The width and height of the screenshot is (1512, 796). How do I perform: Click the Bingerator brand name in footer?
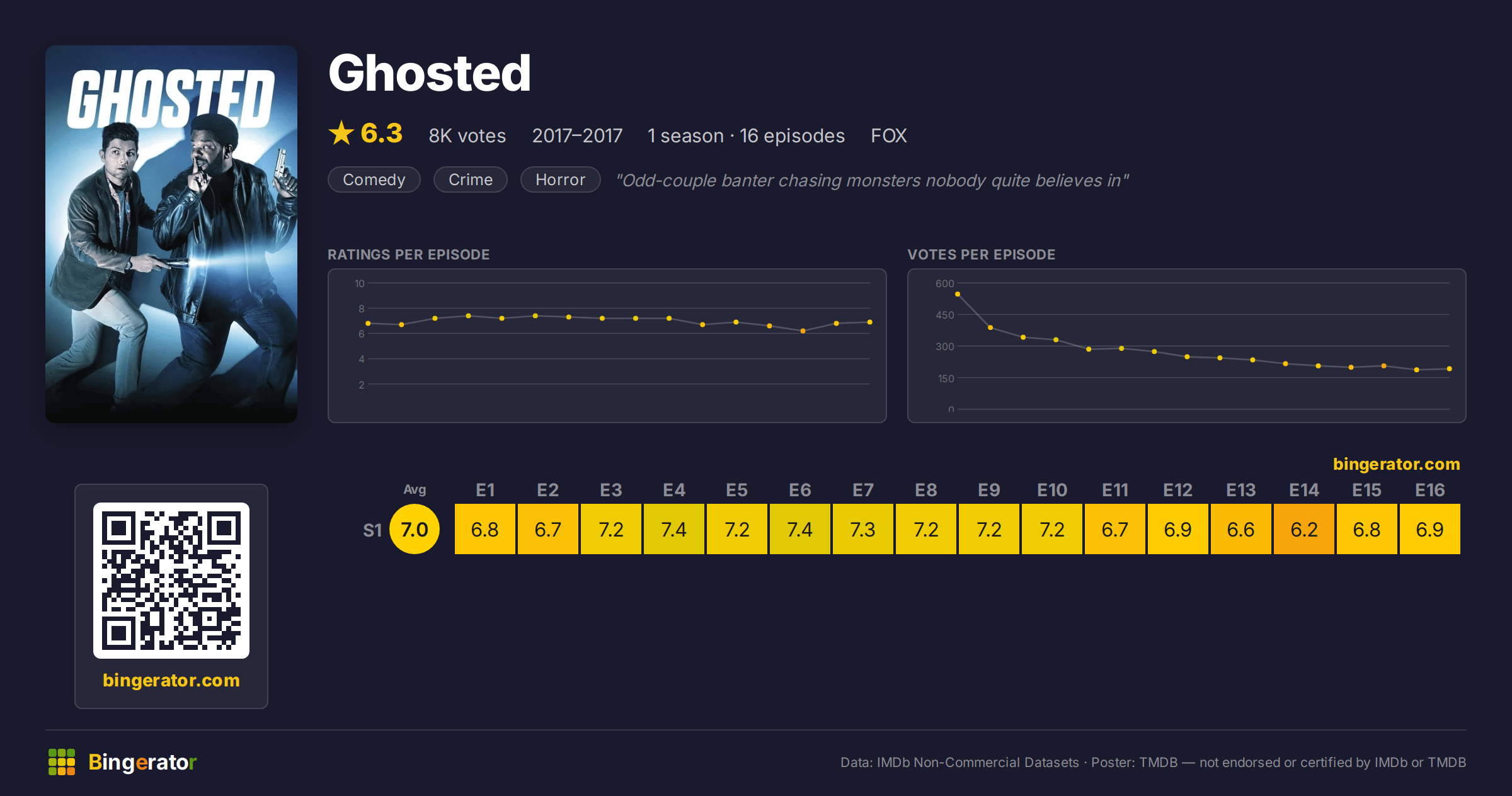click(x=142, y=762)
